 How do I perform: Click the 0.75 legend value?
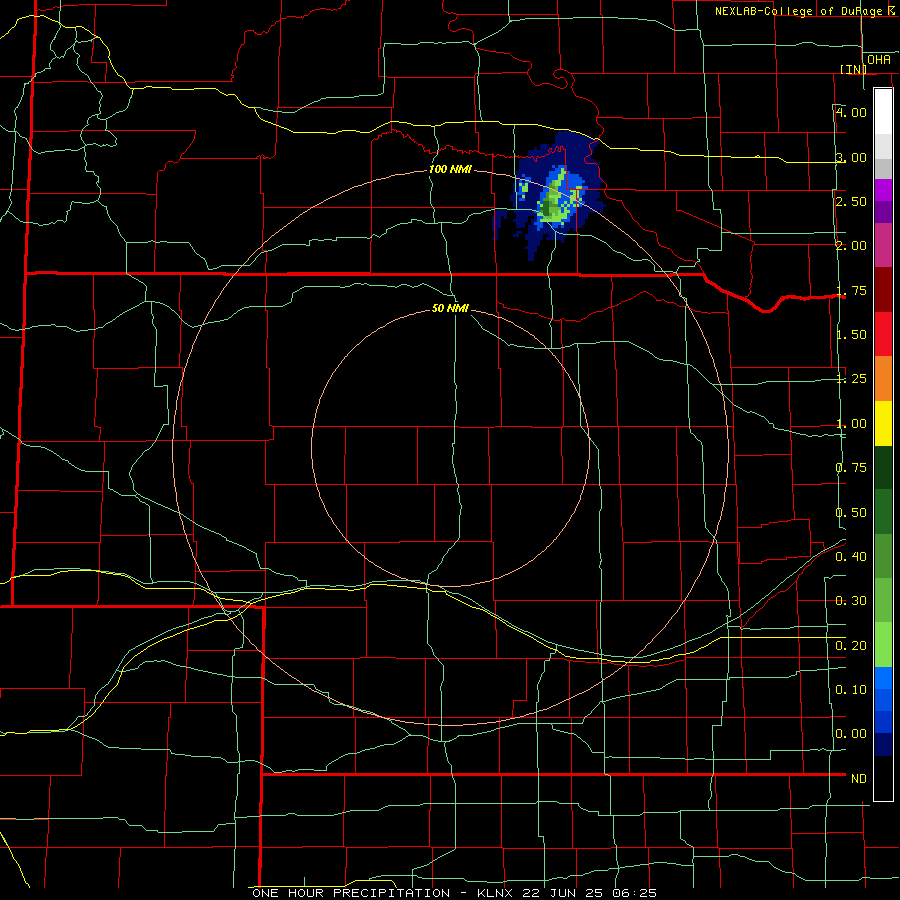tap(851, 468)
